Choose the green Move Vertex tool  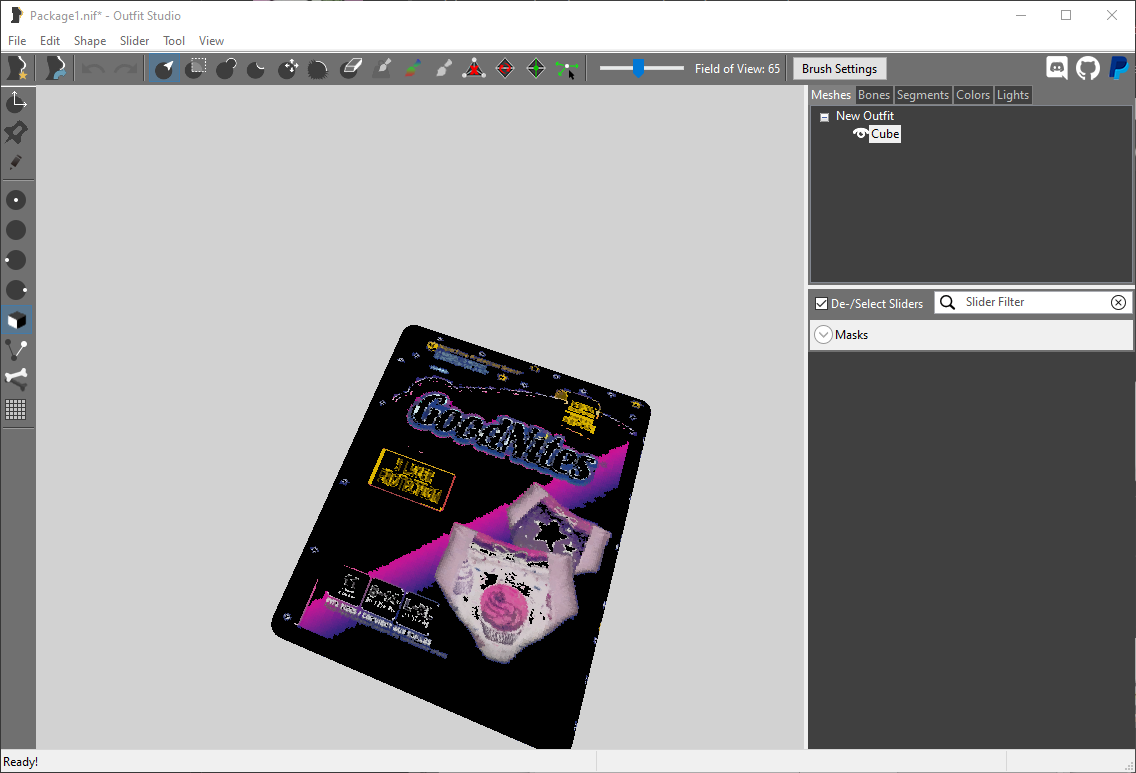[567, 69]
